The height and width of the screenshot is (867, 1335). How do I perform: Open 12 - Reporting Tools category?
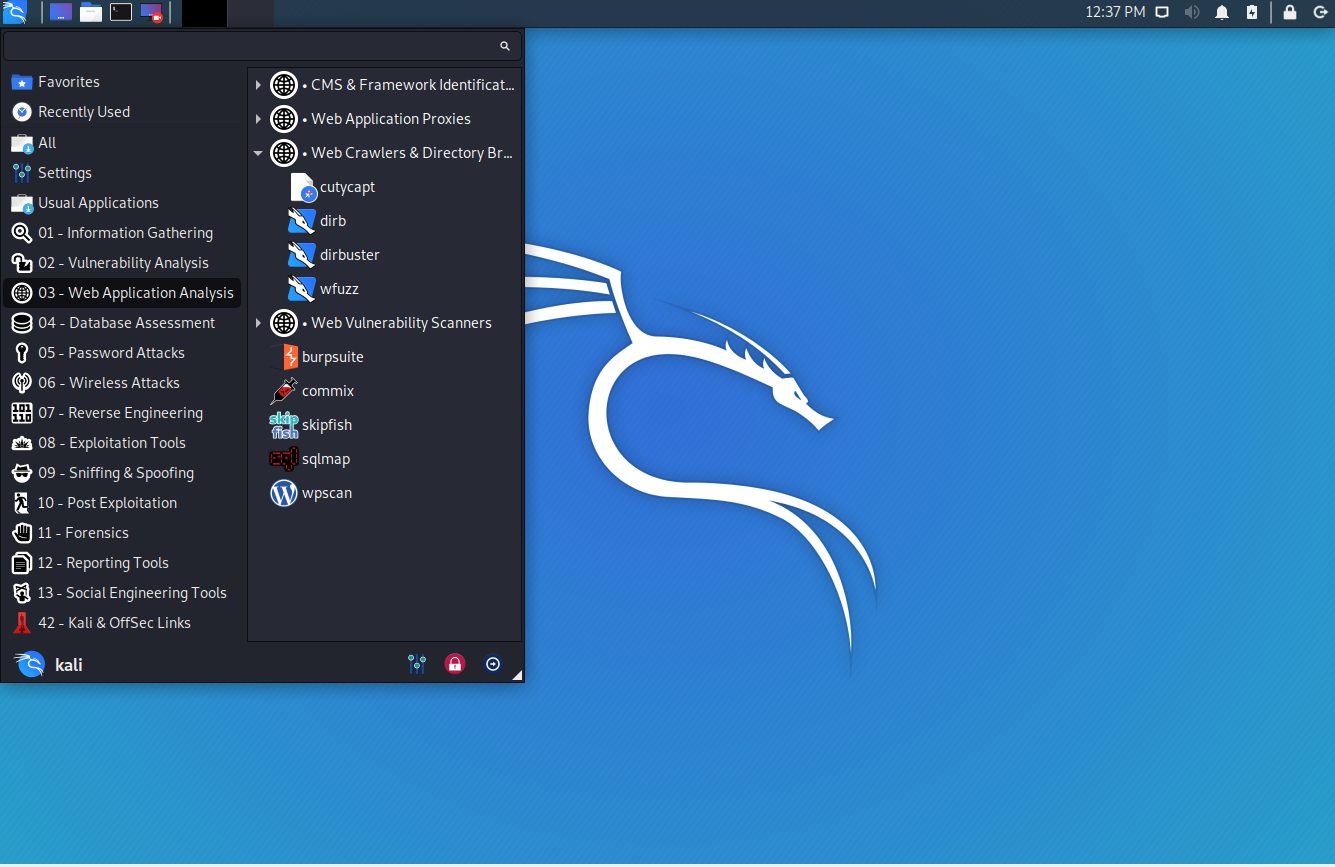[x=123, y=562]
